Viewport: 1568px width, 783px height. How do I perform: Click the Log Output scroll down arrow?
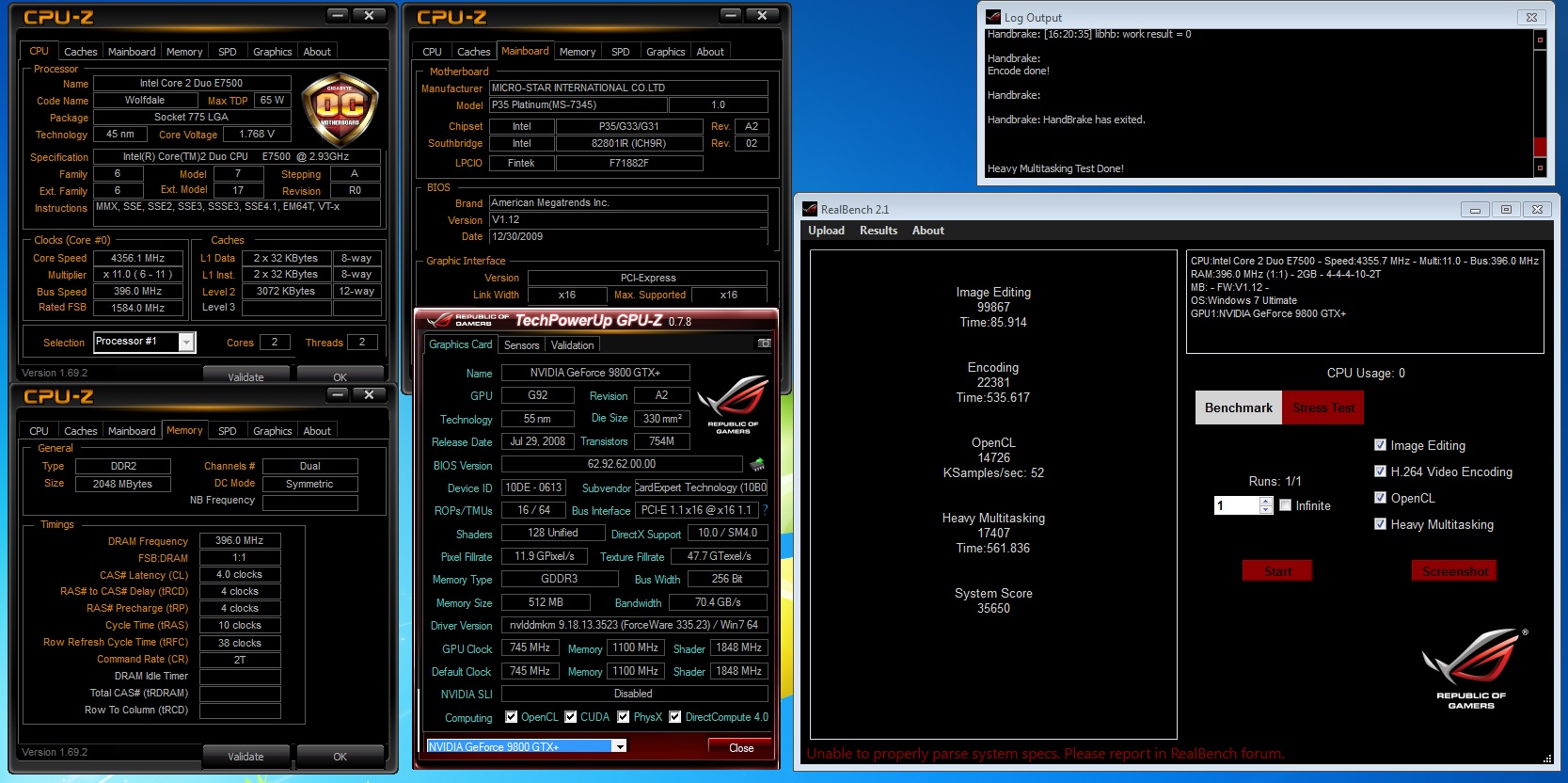1540,168
